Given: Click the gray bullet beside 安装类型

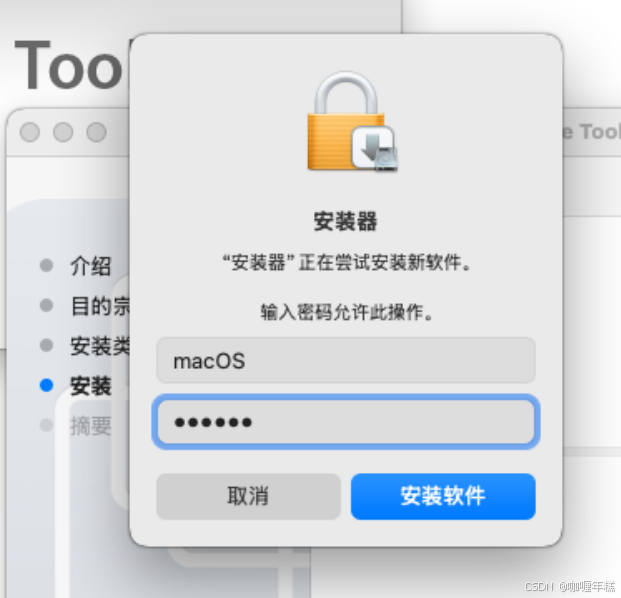Looking at the screenshot, I should point(47,345).
